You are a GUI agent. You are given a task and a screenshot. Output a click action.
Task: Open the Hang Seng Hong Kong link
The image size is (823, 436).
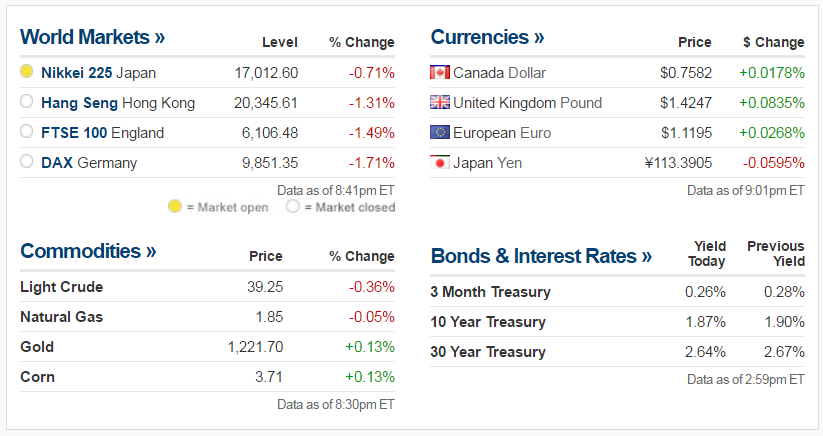click(117, 102)
